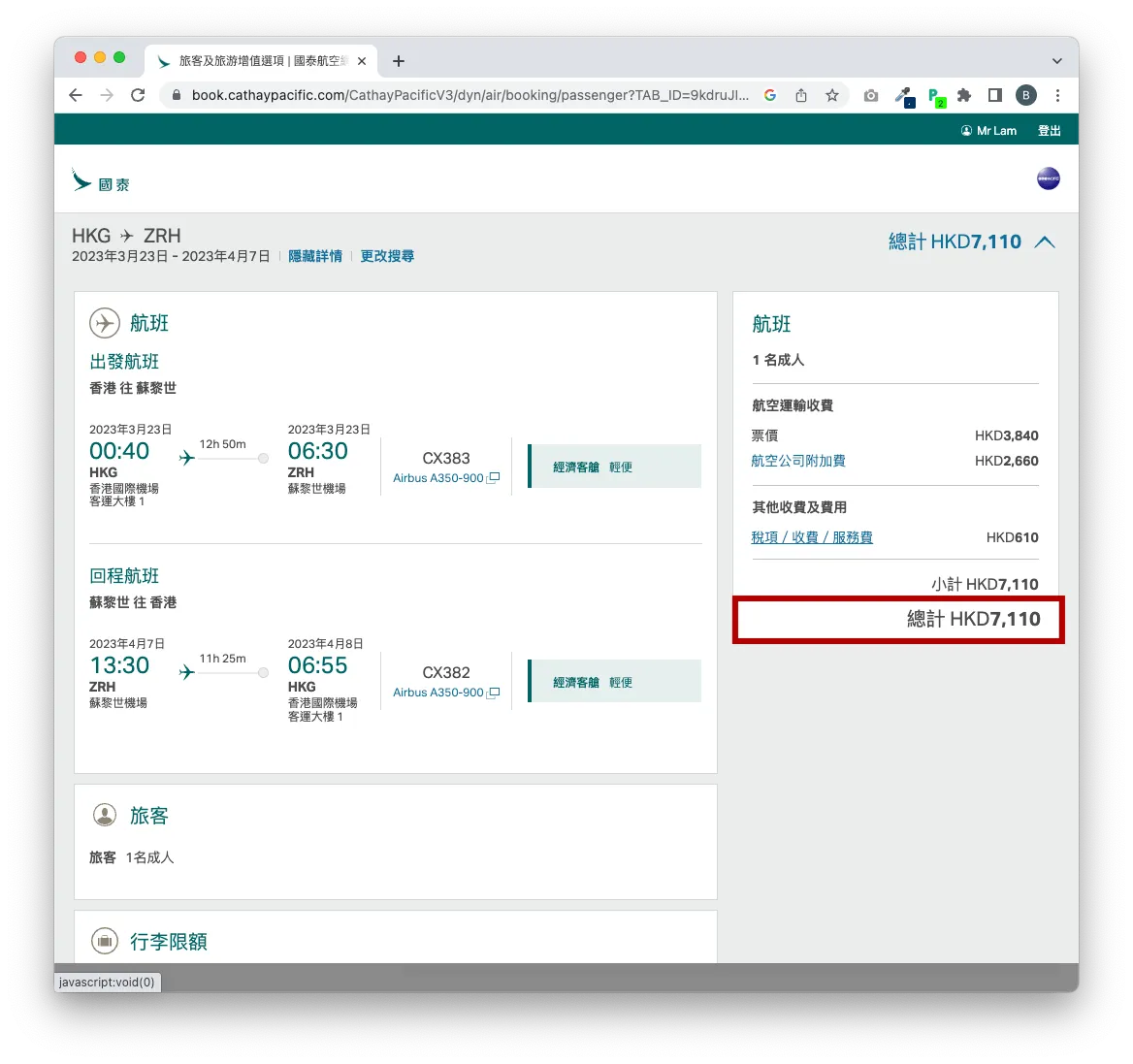Select 經濟客艙 輕便 fare for CX383
Image resolution: width=1133 pixels, height=1064 pixels.
pos(615,467)
